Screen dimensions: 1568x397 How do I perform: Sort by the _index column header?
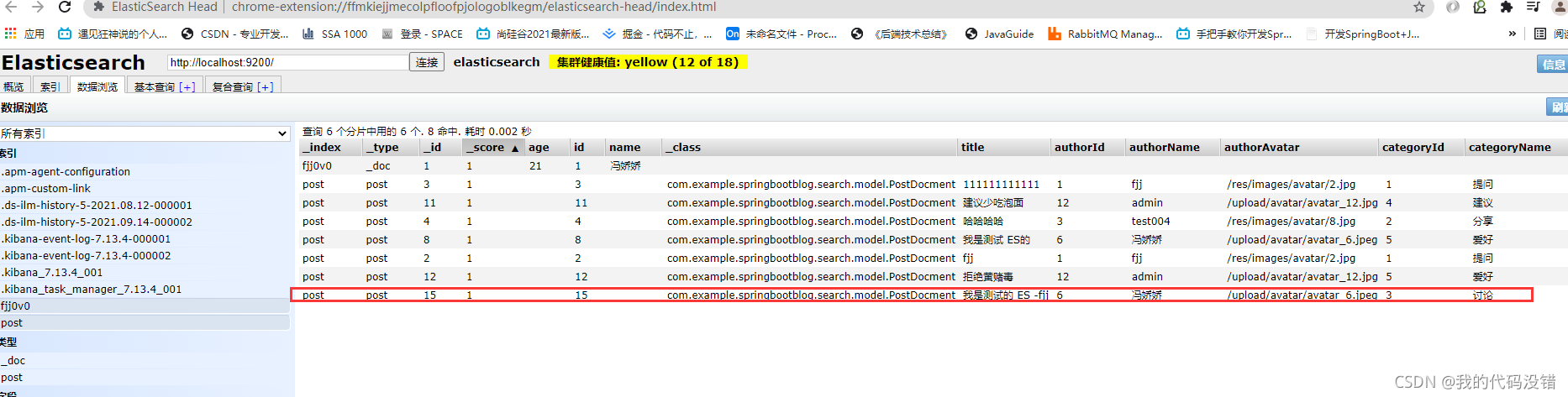[x=331, y=147]
